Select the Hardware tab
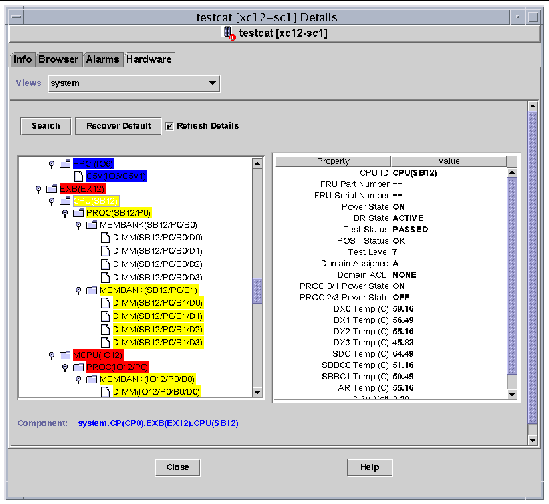The height and width of the screenshot is (504, 549). click(x=149, y=59)
